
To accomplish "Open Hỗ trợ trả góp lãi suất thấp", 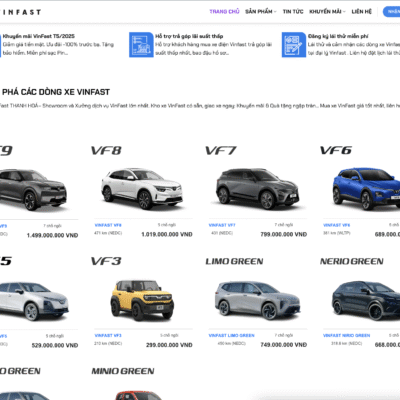I will [189, 36].
